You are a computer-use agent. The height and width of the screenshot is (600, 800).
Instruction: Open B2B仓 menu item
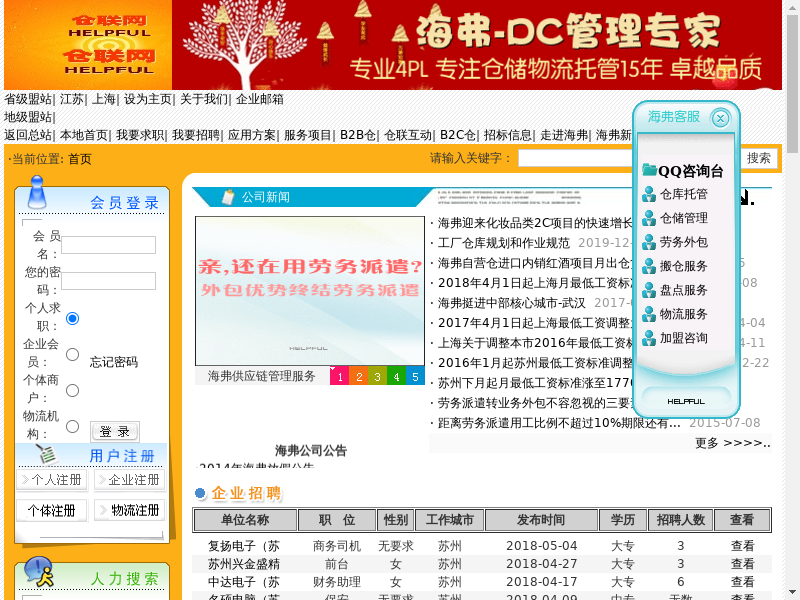[358, 135]
